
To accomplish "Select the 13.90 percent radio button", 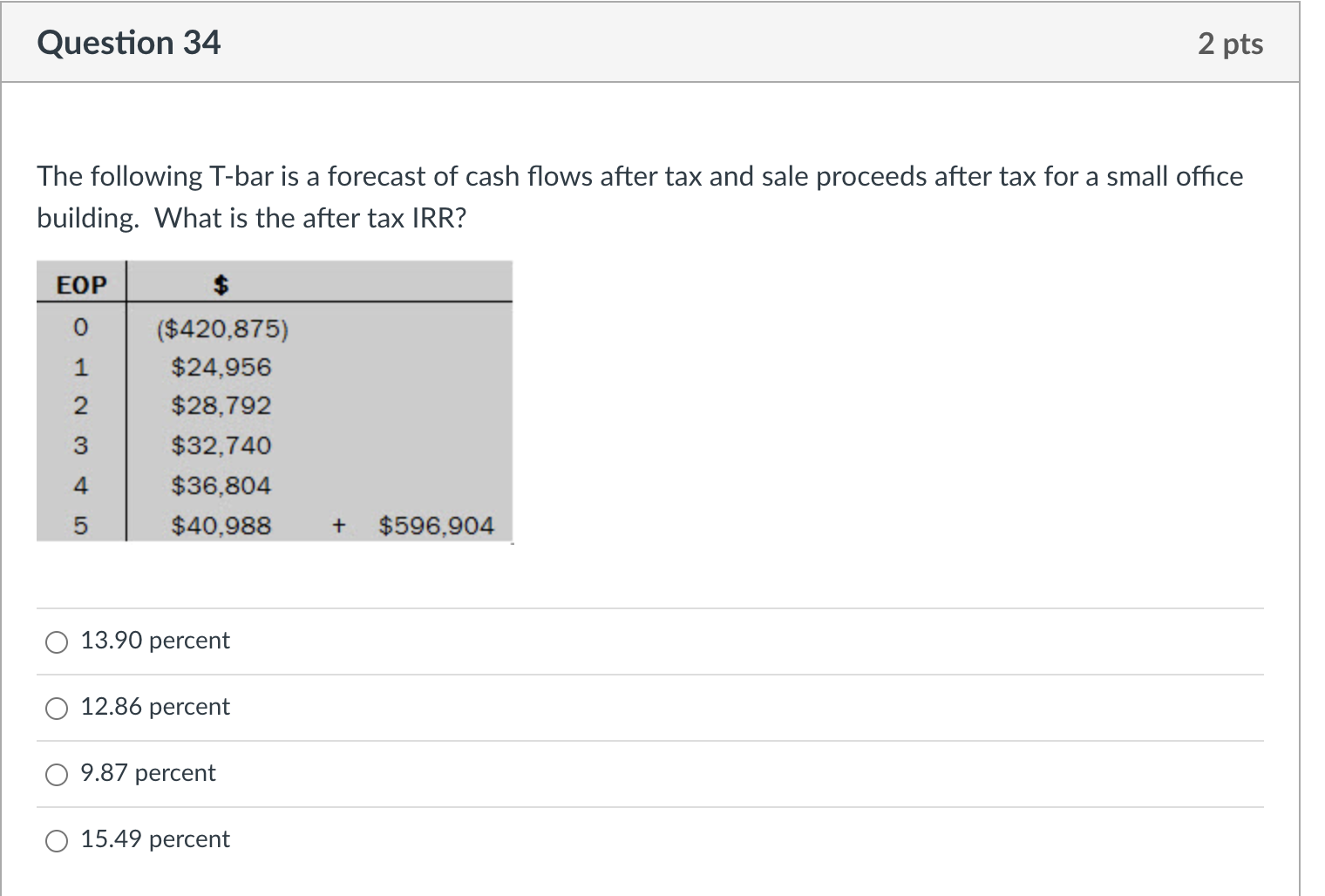I will (x=57, y=642).
